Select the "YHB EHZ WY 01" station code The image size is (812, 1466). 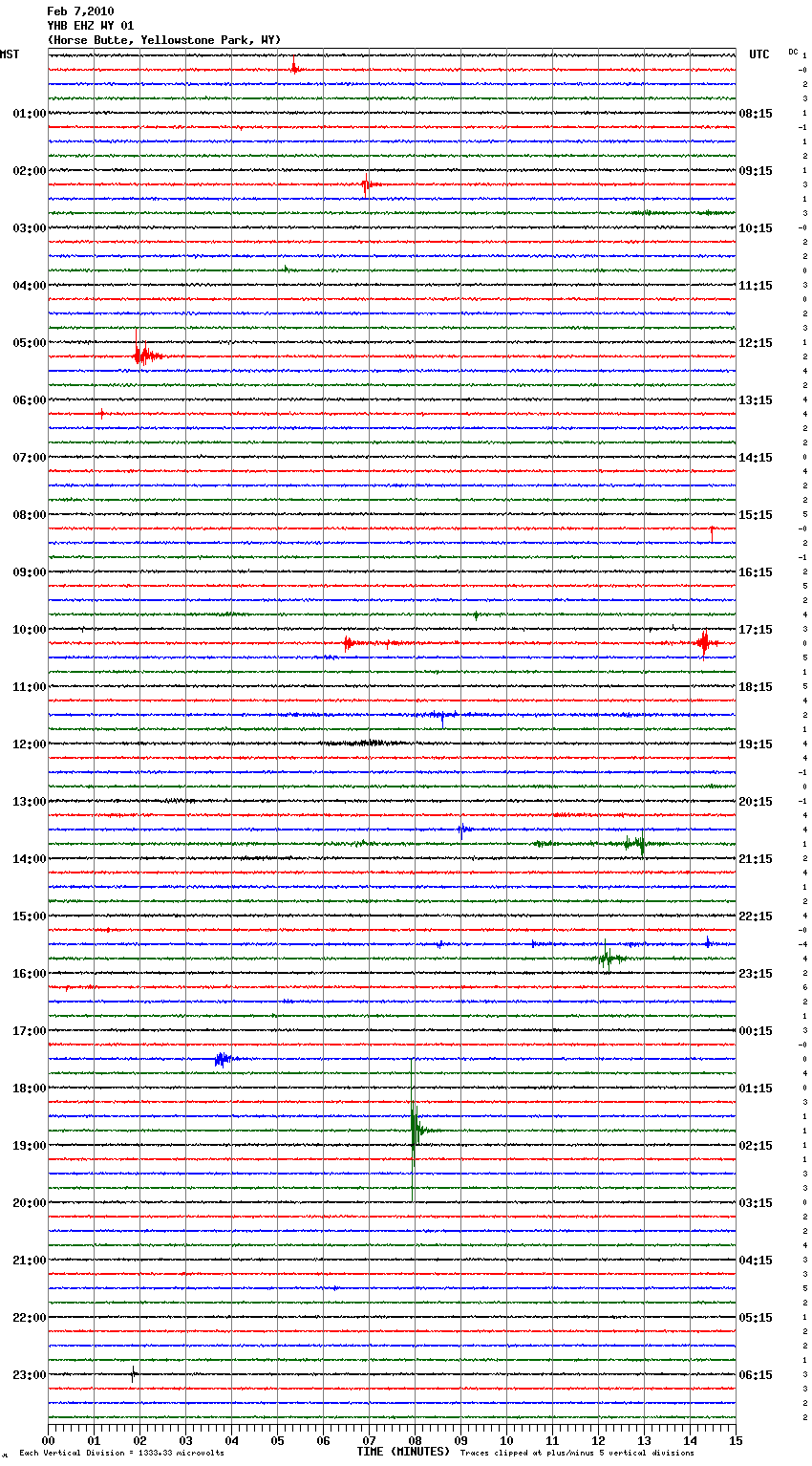pos(91,26)
